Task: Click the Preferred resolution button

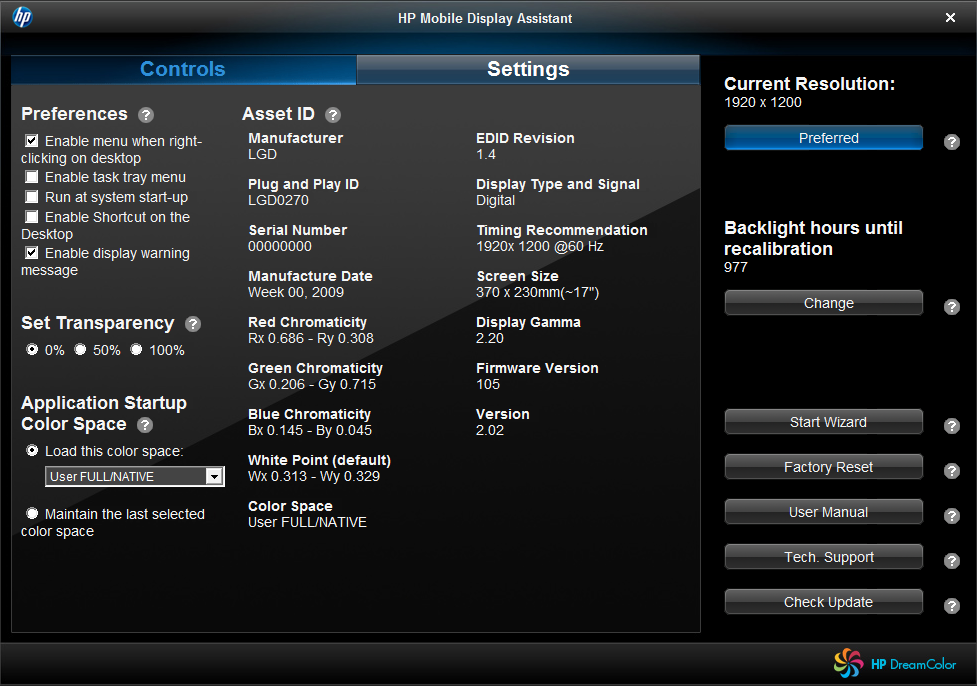Action: [823, 138]
